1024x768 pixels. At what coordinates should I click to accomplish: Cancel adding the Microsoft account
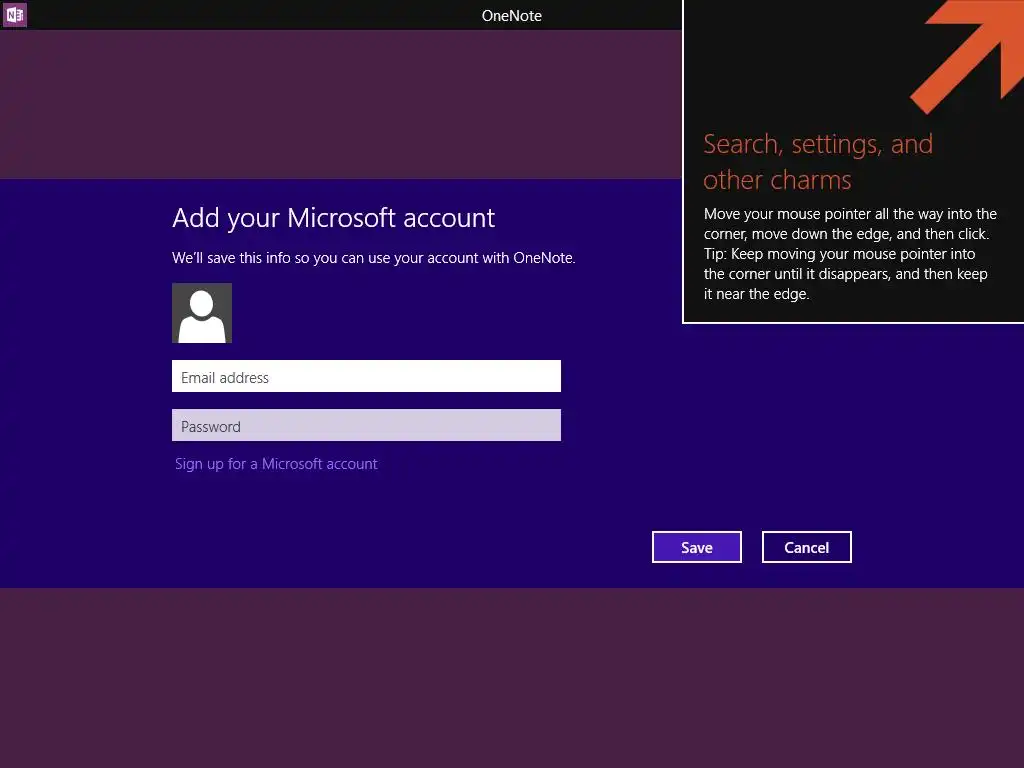pyautogui.click(x=807, y=547)
